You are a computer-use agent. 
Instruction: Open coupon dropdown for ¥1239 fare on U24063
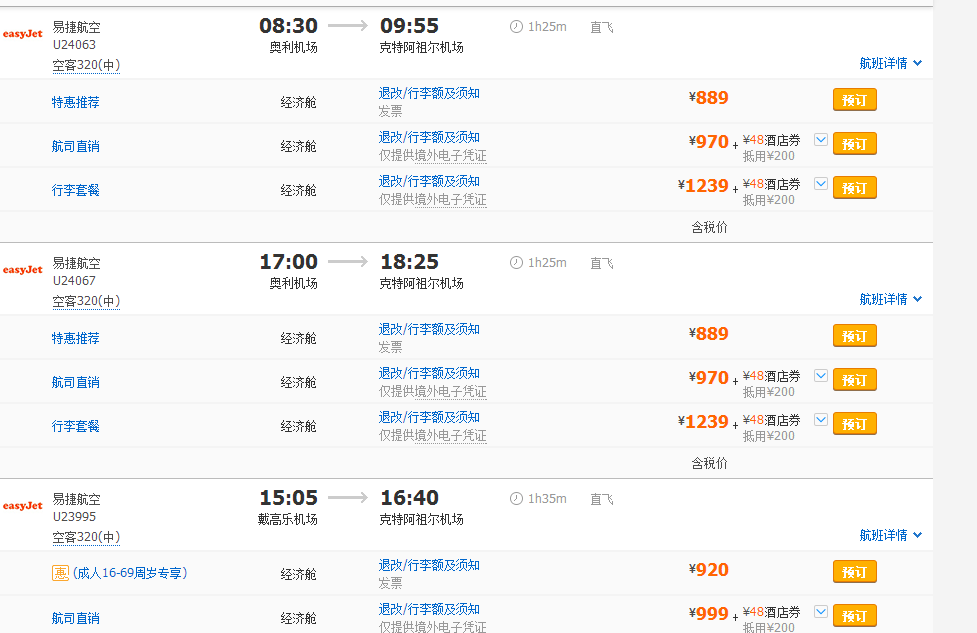pos(821,184)
